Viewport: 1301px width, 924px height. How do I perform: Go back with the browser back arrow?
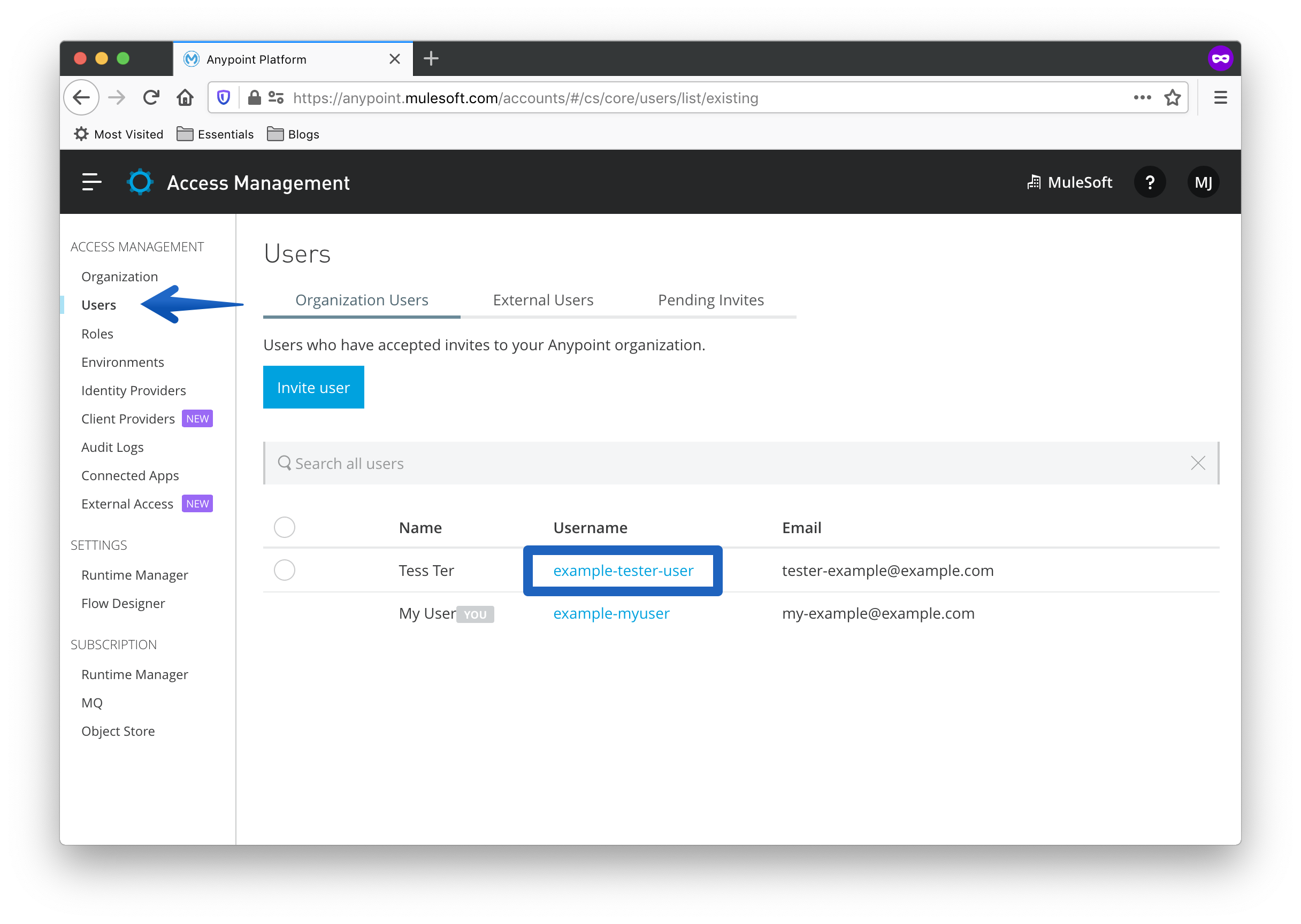81,98
